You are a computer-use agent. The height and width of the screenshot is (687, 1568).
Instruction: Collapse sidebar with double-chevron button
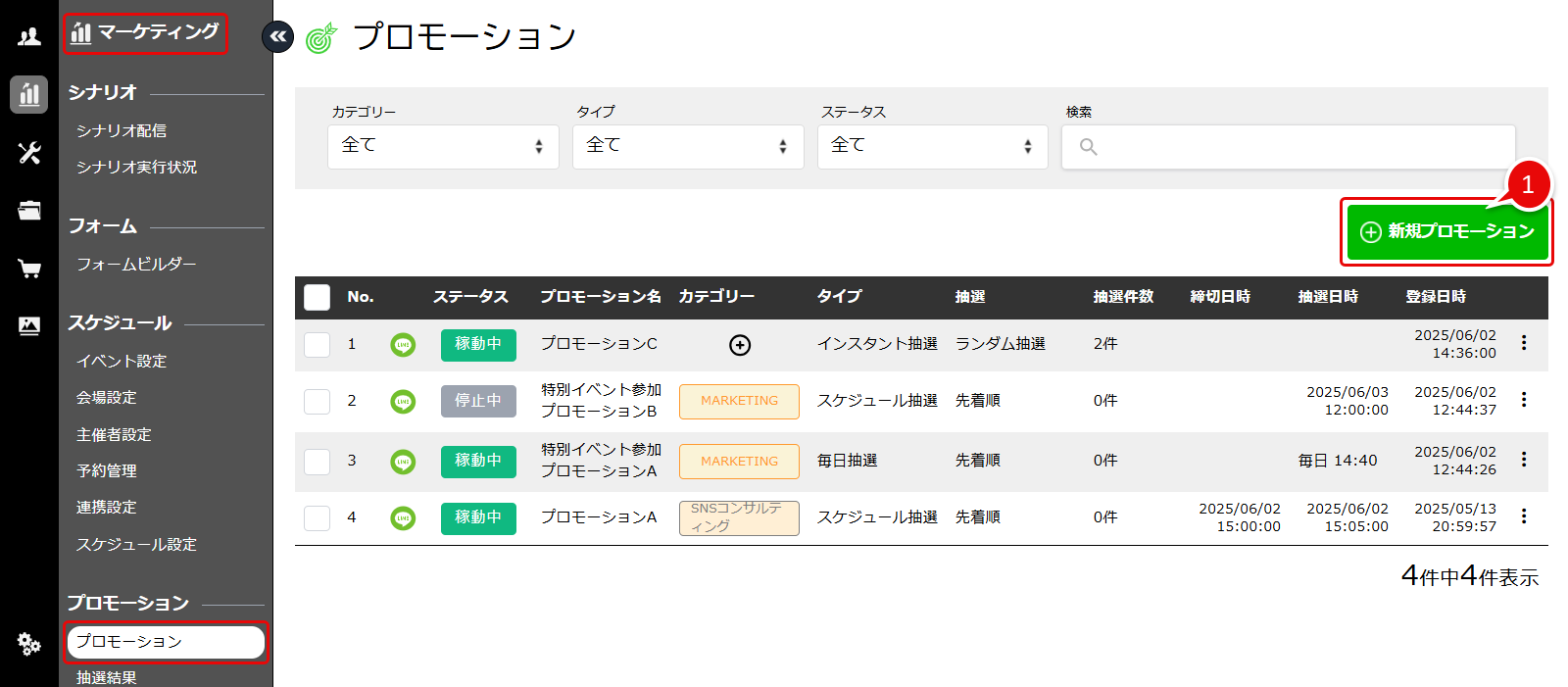[278, 37]
